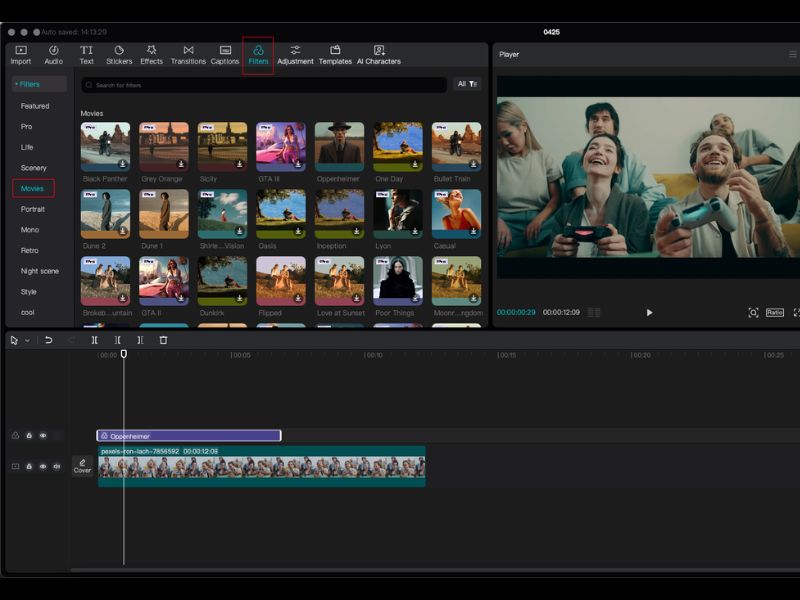
Task: Select the Casual filter thumbnail
Action: click(x=457, y=214)
